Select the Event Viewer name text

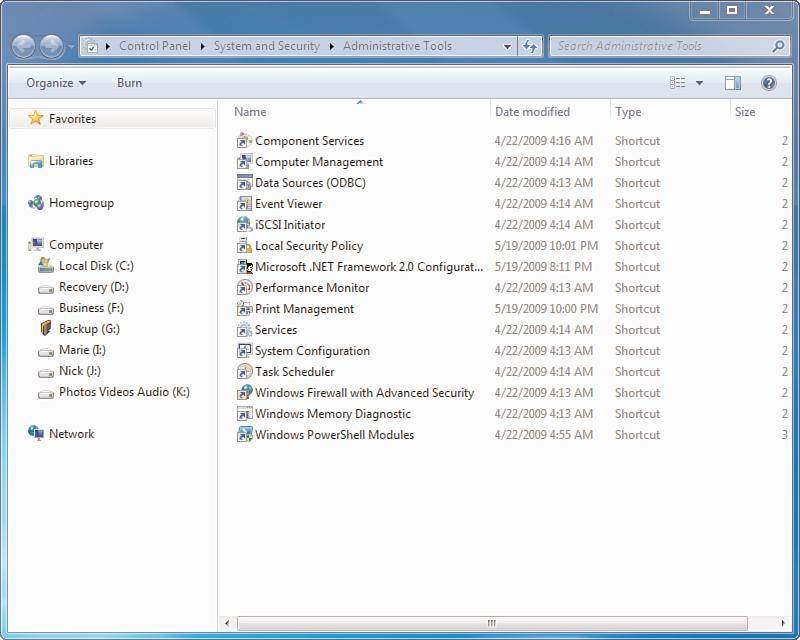[289, 203]
